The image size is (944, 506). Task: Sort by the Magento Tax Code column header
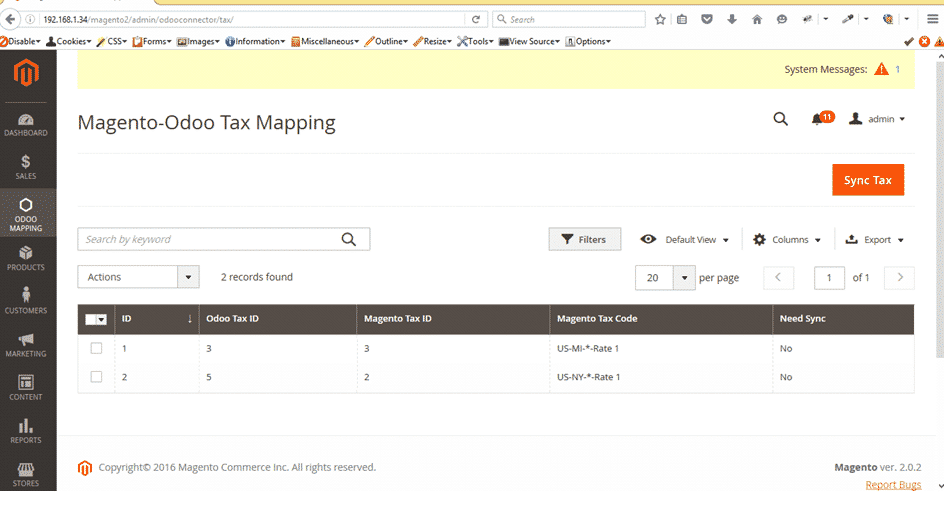pyautogui.click(x=660, y=319)
